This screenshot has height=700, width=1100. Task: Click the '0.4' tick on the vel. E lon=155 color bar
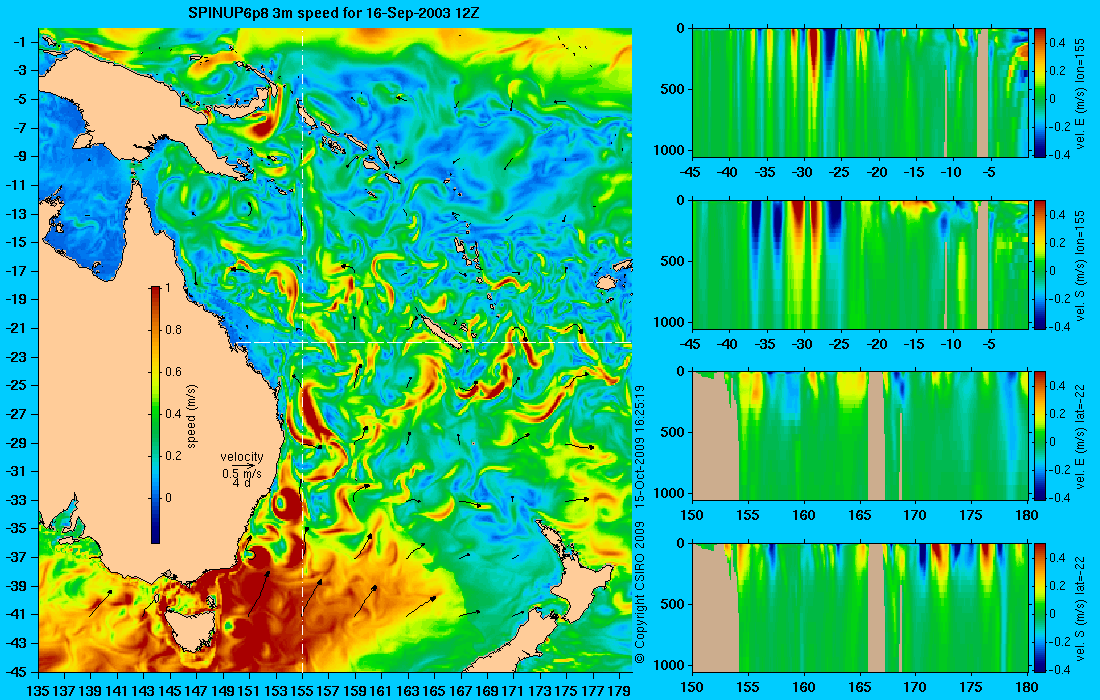(1057, 43)
